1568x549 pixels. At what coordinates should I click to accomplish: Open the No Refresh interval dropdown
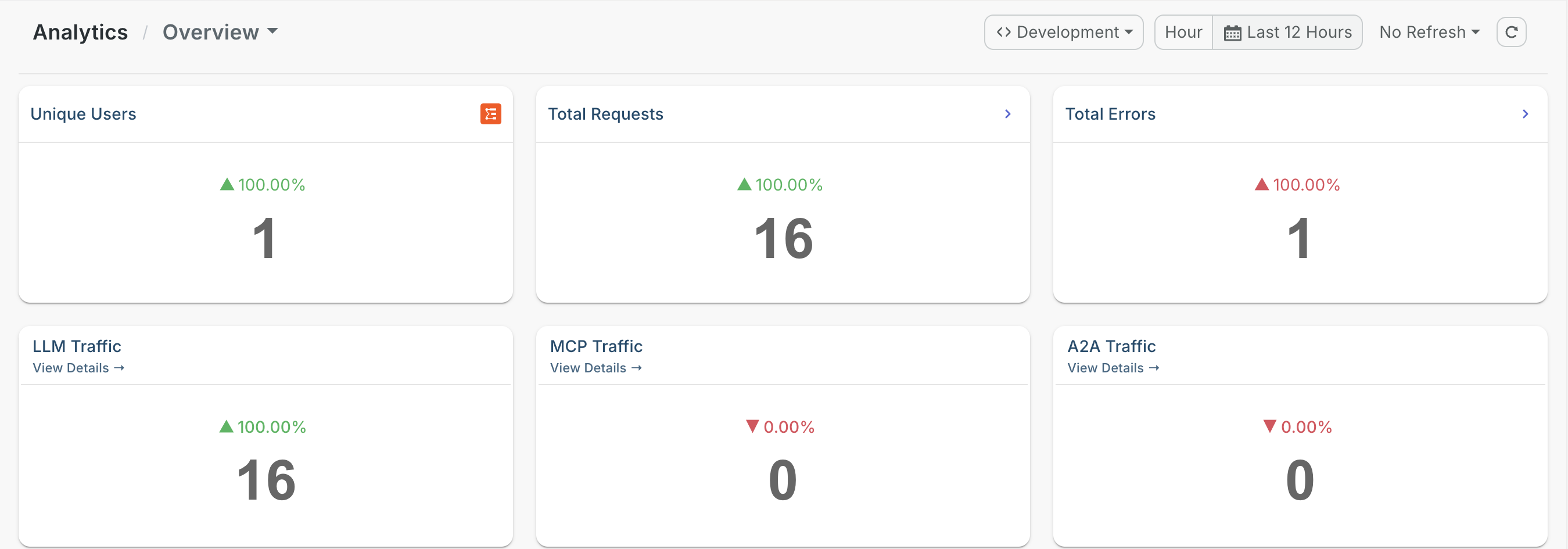(x=1429, y=33)
